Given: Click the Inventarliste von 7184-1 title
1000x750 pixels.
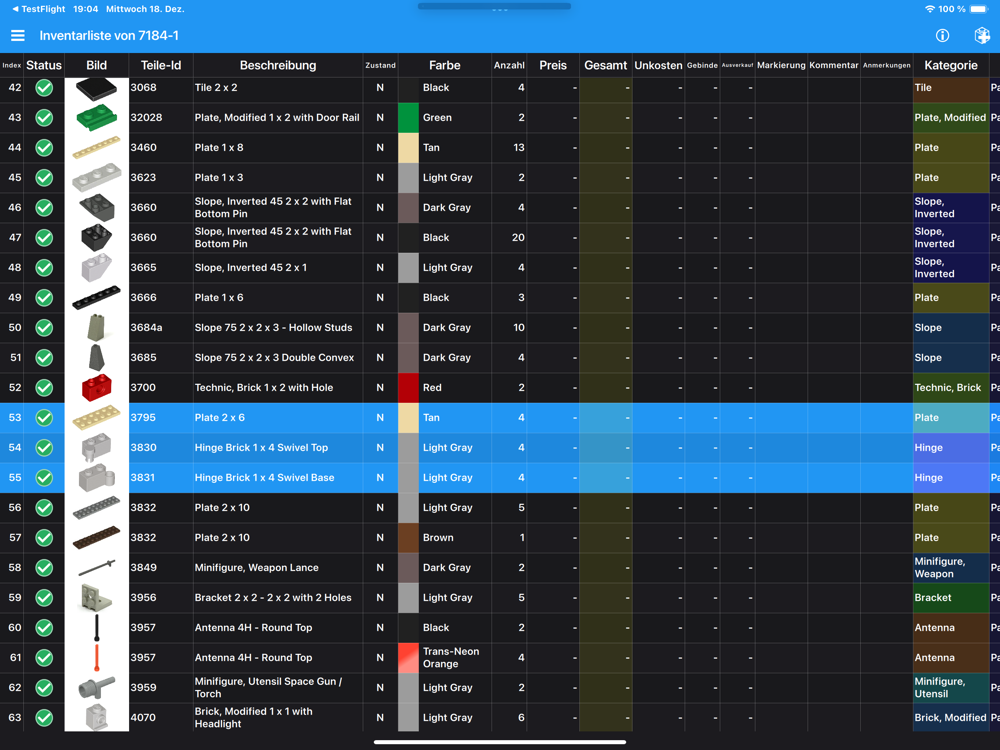Looking at the screenshot, I should click(x=109, y=36).
